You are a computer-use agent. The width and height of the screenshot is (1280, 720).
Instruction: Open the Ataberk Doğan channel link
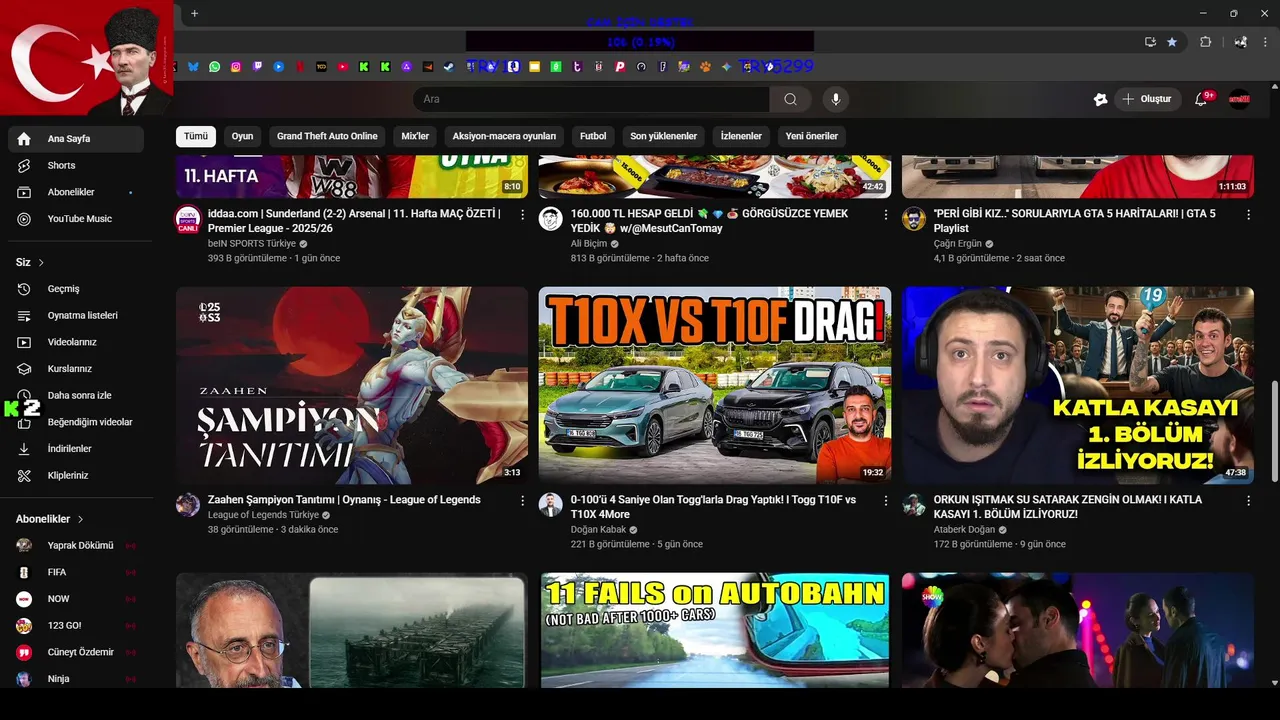(x=964, y=530)
